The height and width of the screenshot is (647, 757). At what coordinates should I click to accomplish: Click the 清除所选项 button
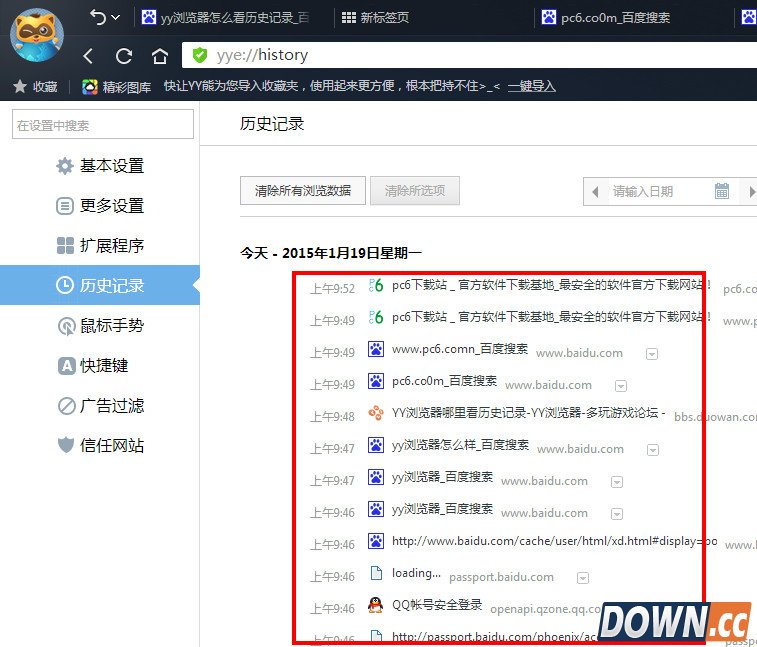(x=415, y=191)
